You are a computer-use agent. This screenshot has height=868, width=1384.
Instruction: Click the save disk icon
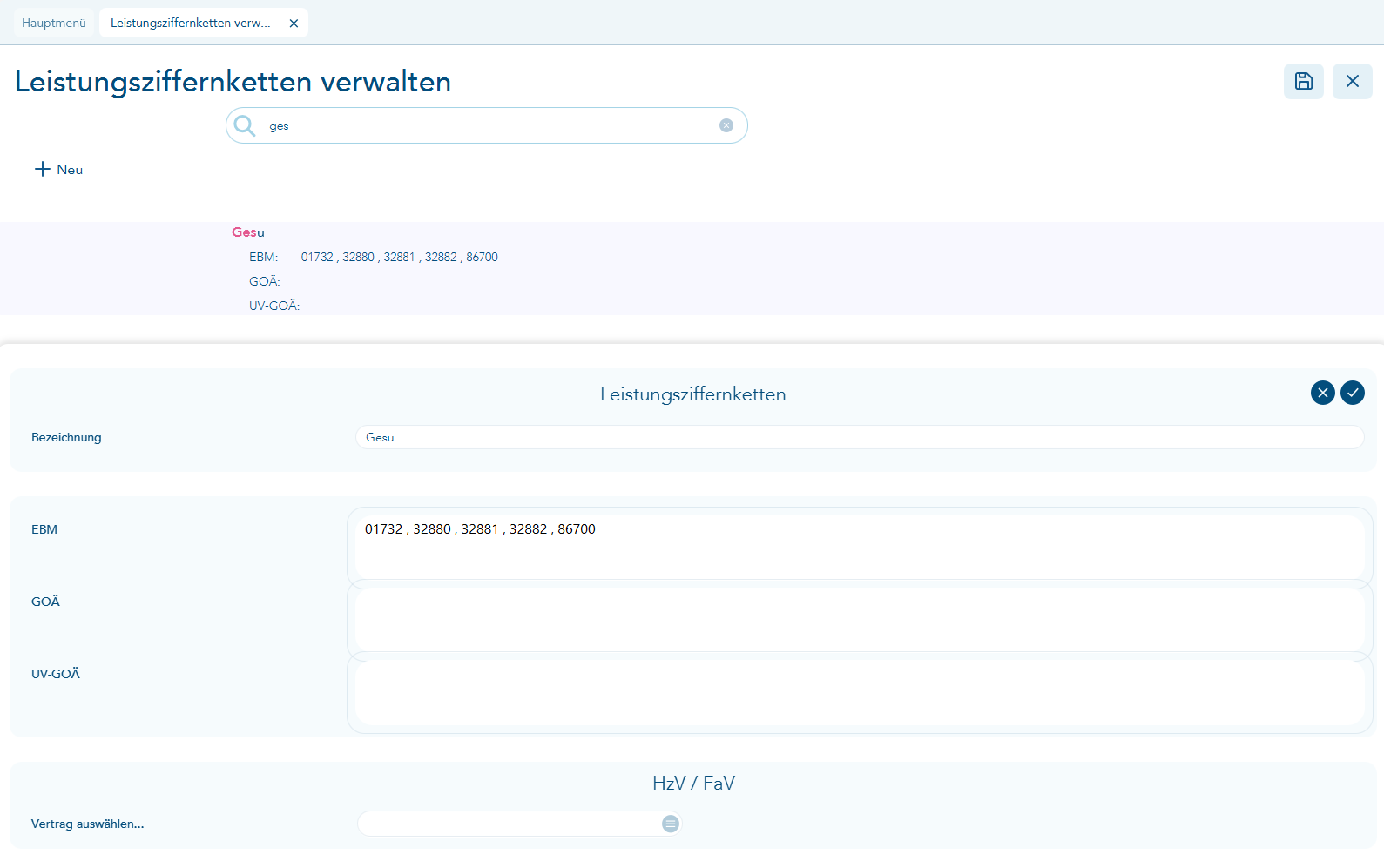tap(1303, 81)
